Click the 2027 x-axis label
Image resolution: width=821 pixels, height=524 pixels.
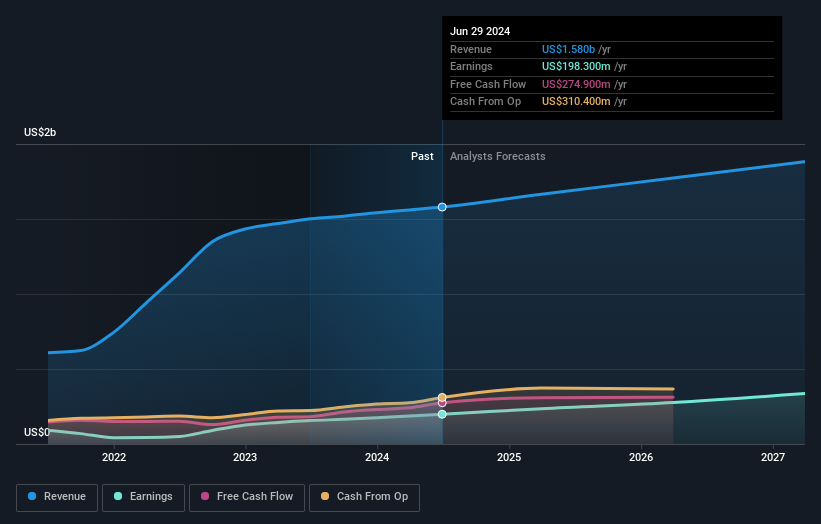(x=773, y=458)
